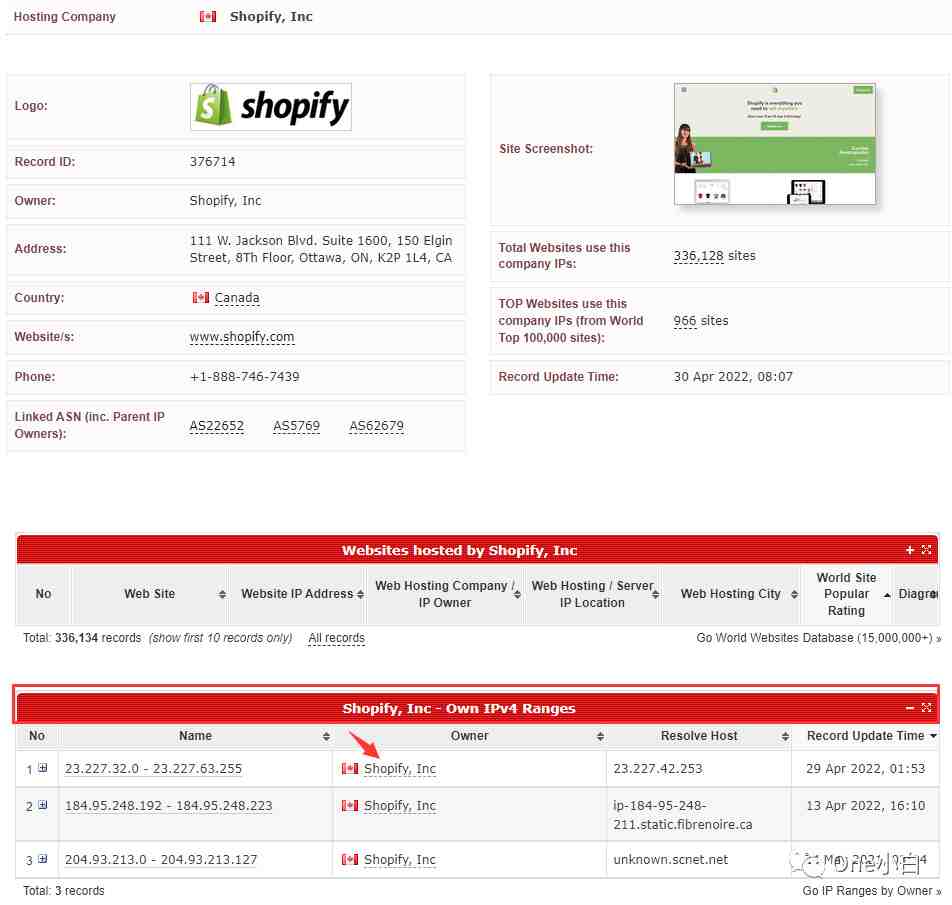
Task: Open the Shopify site screenshot thumbnail
Action: pyautogui.click(x=775, y=144)
